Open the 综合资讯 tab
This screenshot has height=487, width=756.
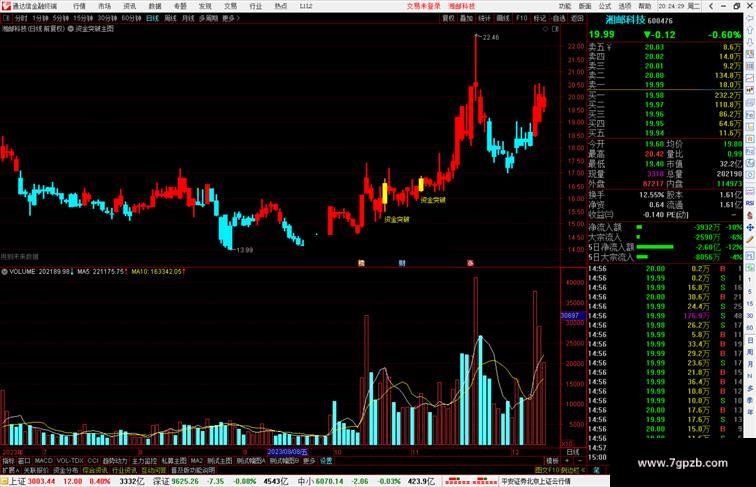pyautogui.click(x=94, y=470)
